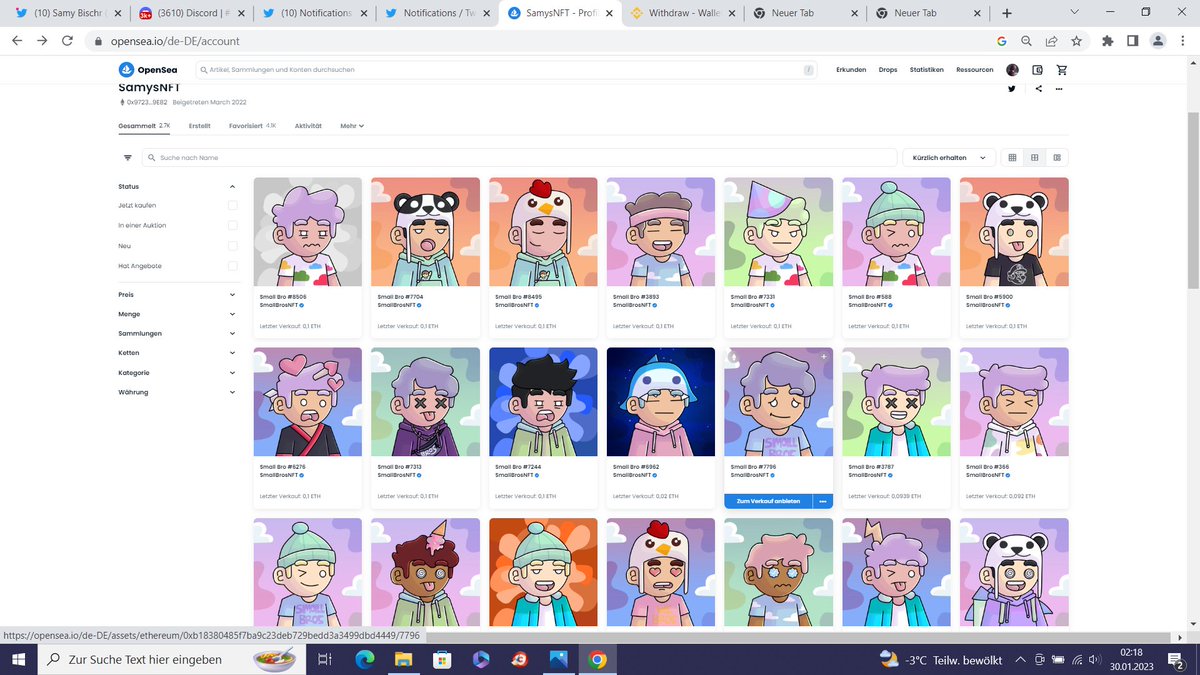Expand the Preis filter section
The image size is (1200, 675).
coord(177,295)
